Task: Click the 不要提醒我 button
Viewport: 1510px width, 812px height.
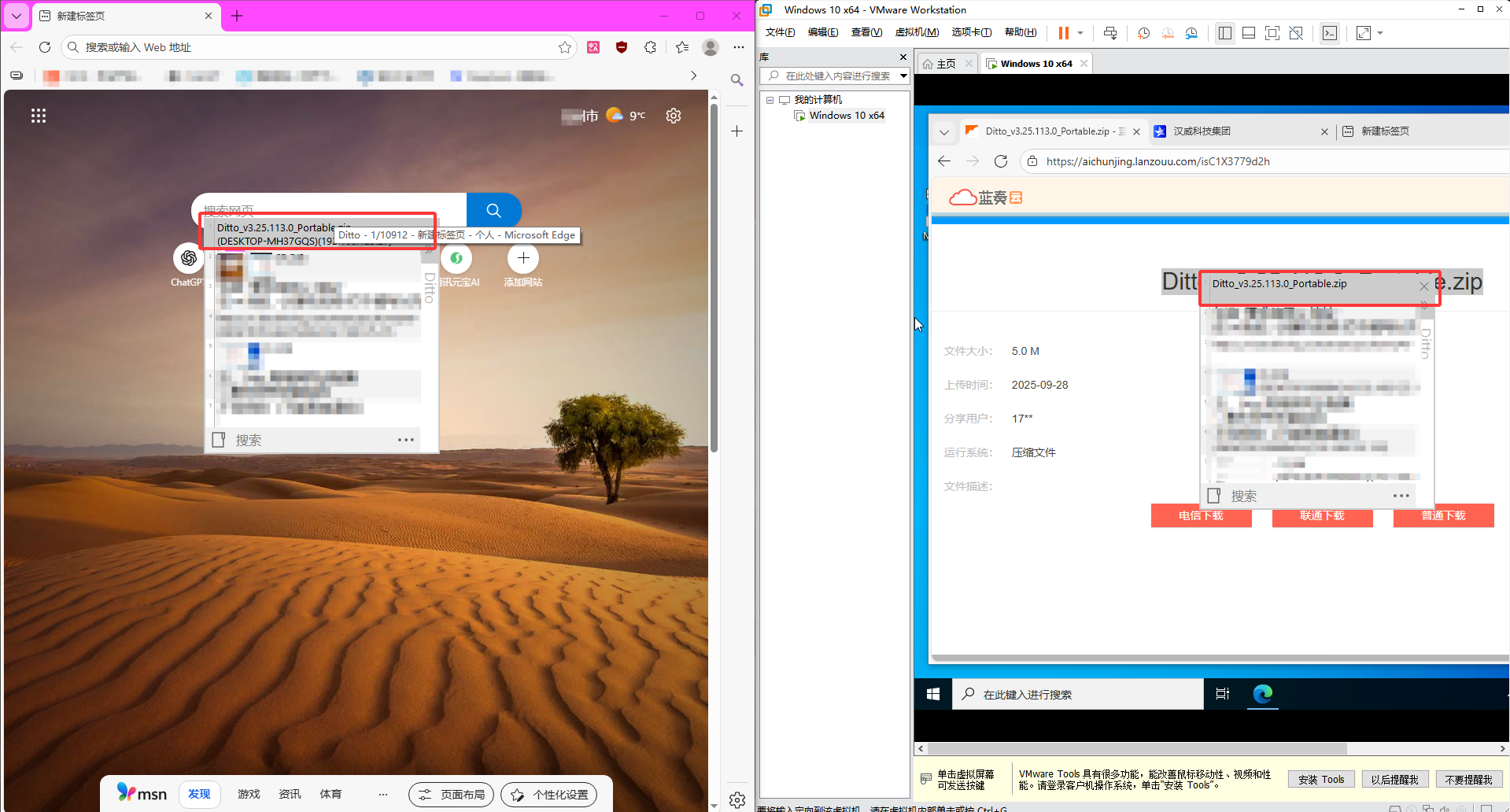Action: pos(1468,780)
